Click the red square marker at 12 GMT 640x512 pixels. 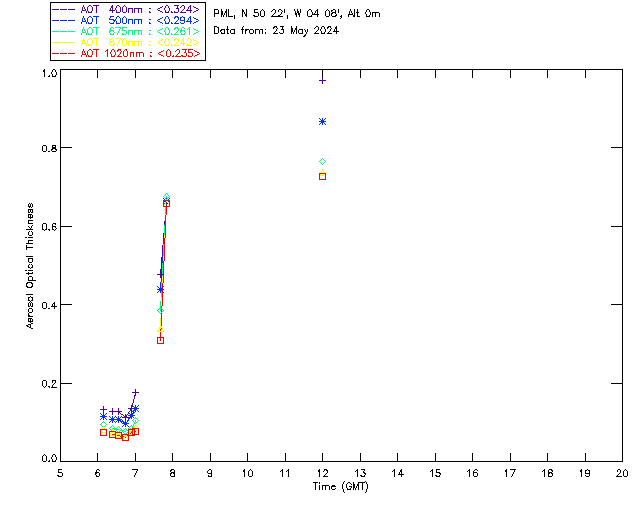[x=322, y=177]
